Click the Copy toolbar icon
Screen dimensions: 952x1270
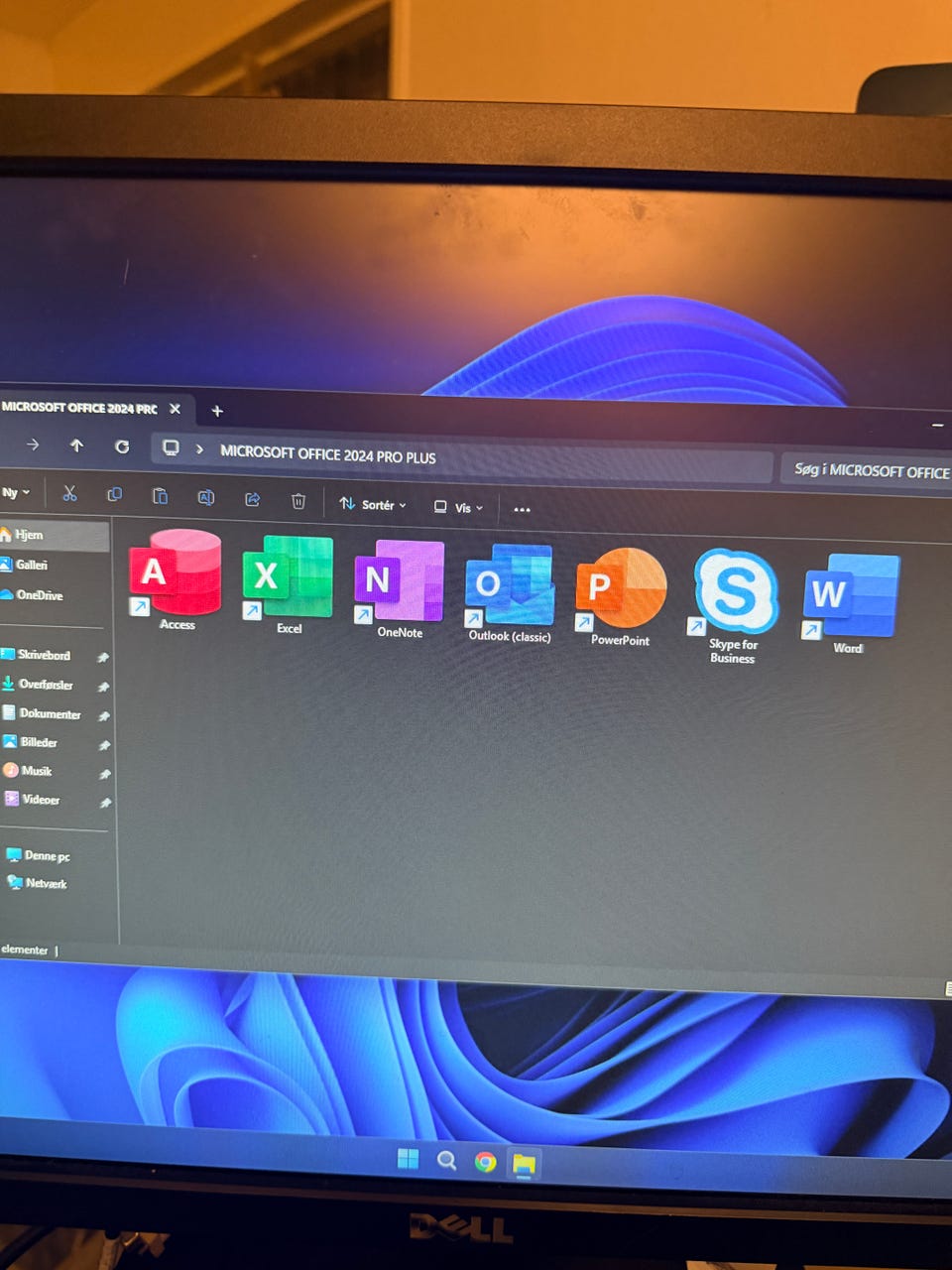pos(114,494)
